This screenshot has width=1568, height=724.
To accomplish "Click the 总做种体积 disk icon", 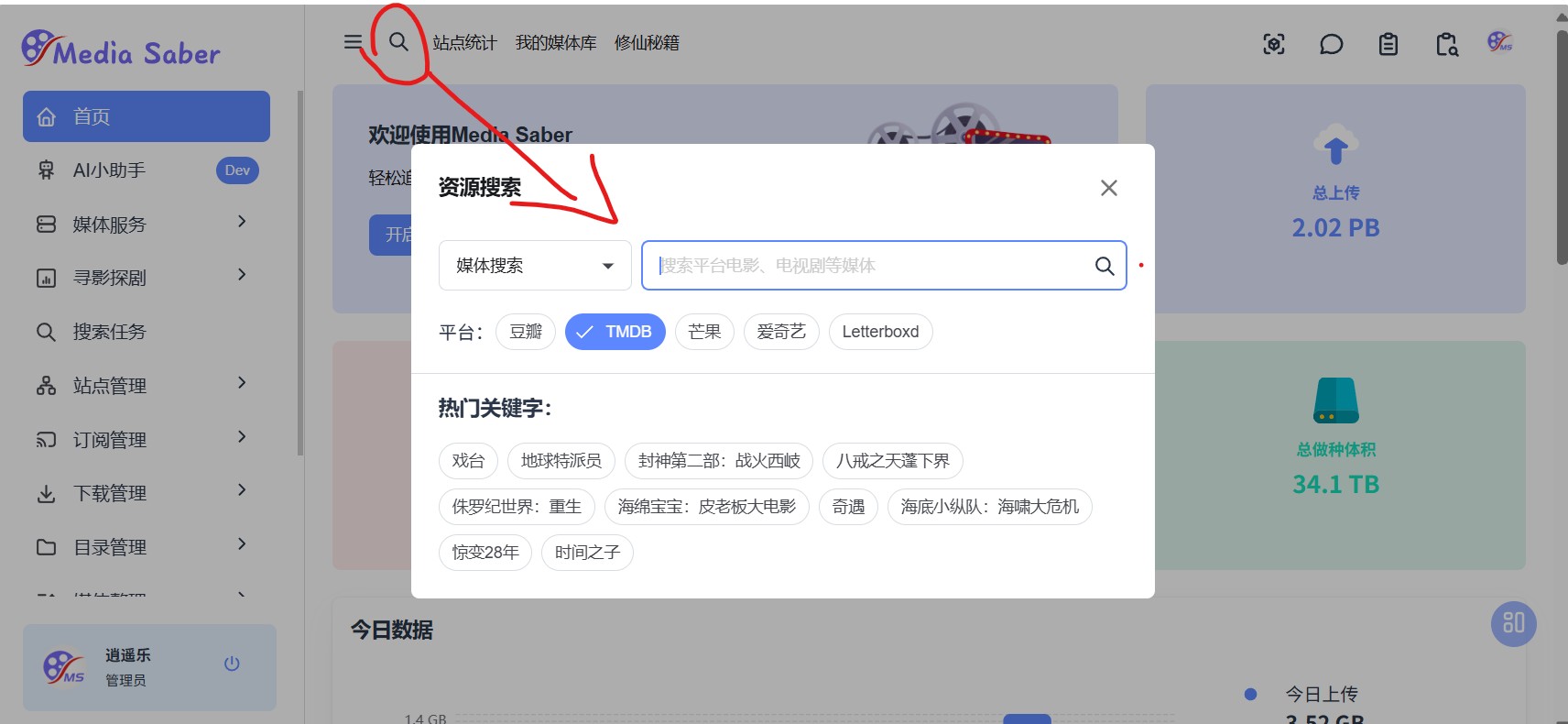I will [x=1335, y=400].
